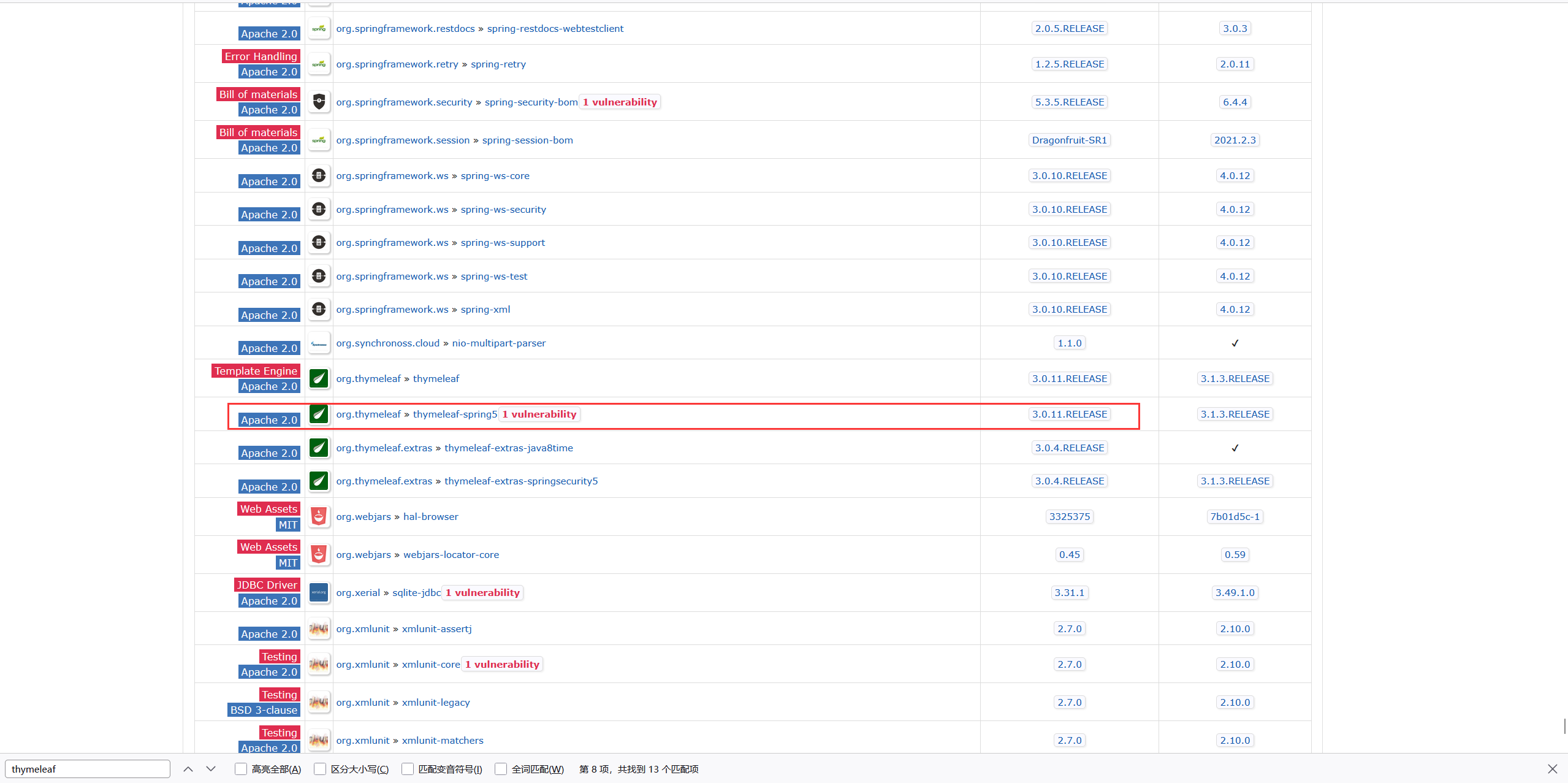Open 6.4.4 update for spring-security-bom
The height and width of the screenshot is (783, 1568).
[1235, 102]
